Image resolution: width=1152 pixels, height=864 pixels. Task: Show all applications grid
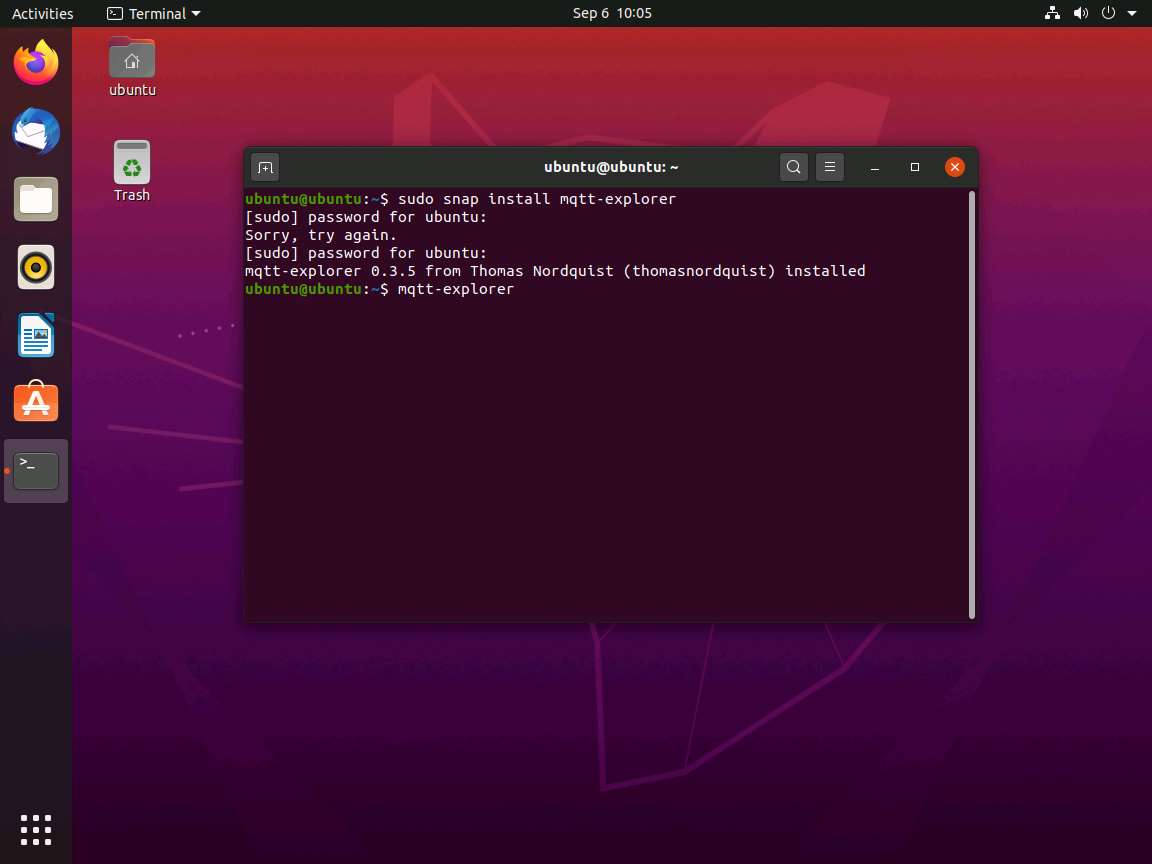pos(36,829)
